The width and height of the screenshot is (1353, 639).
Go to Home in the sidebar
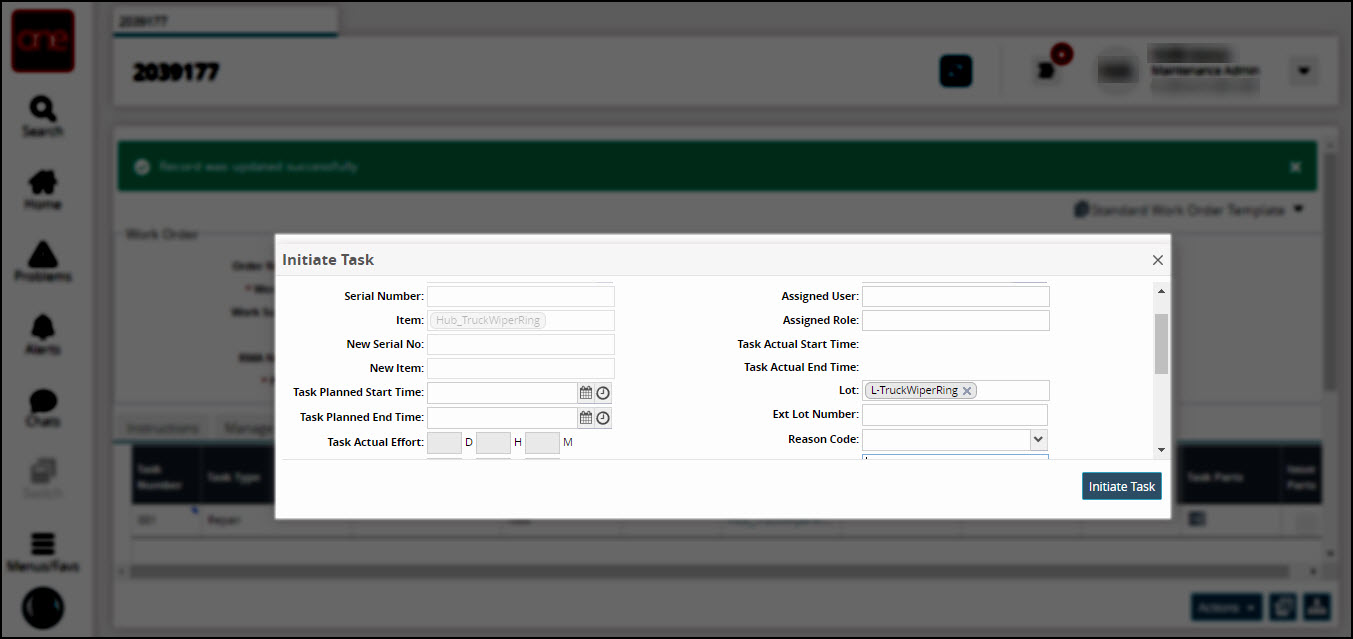click(x=43, y=189)
